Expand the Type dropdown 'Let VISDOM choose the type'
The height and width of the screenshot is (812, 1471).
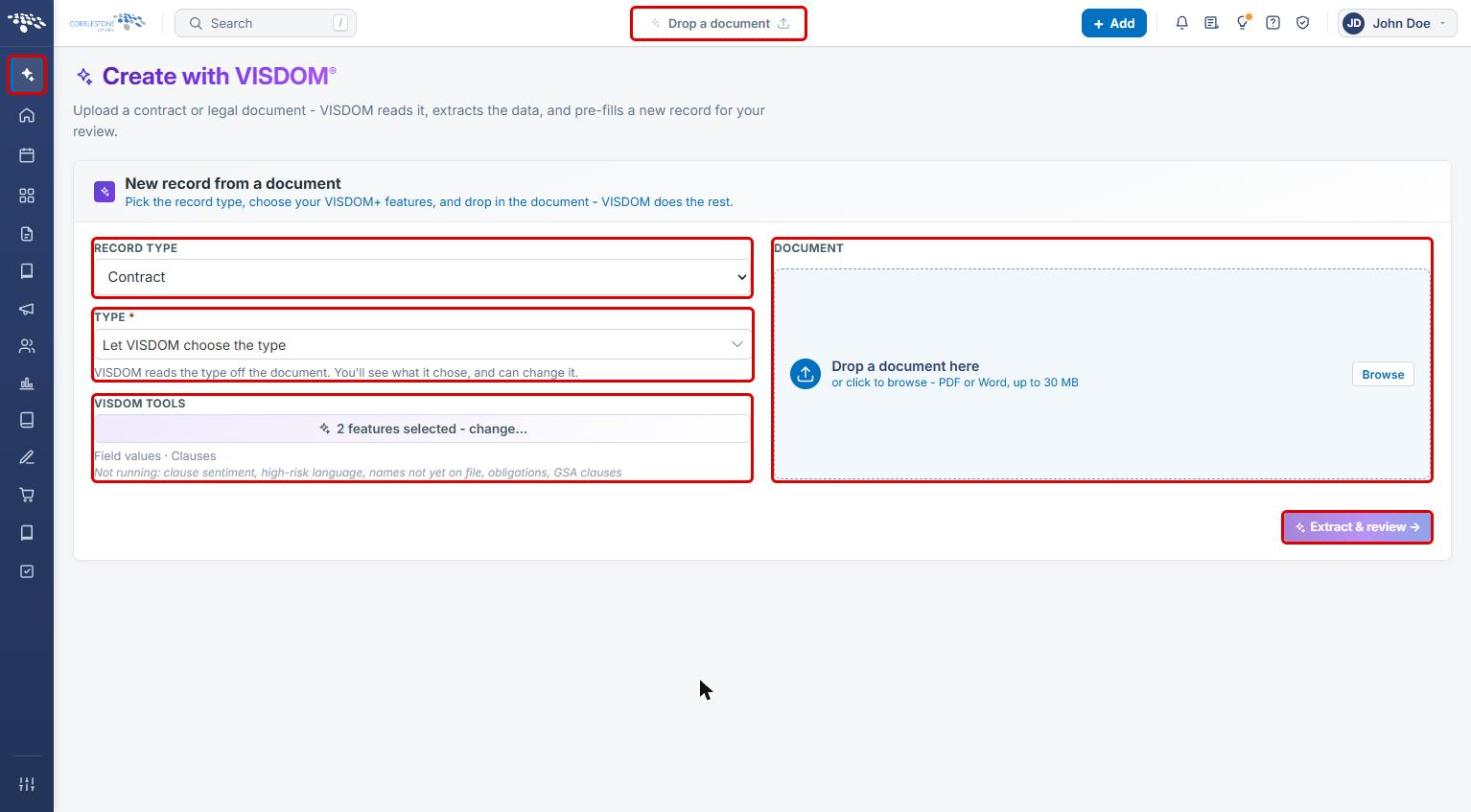pyautogui.click(x=422, y=345)
